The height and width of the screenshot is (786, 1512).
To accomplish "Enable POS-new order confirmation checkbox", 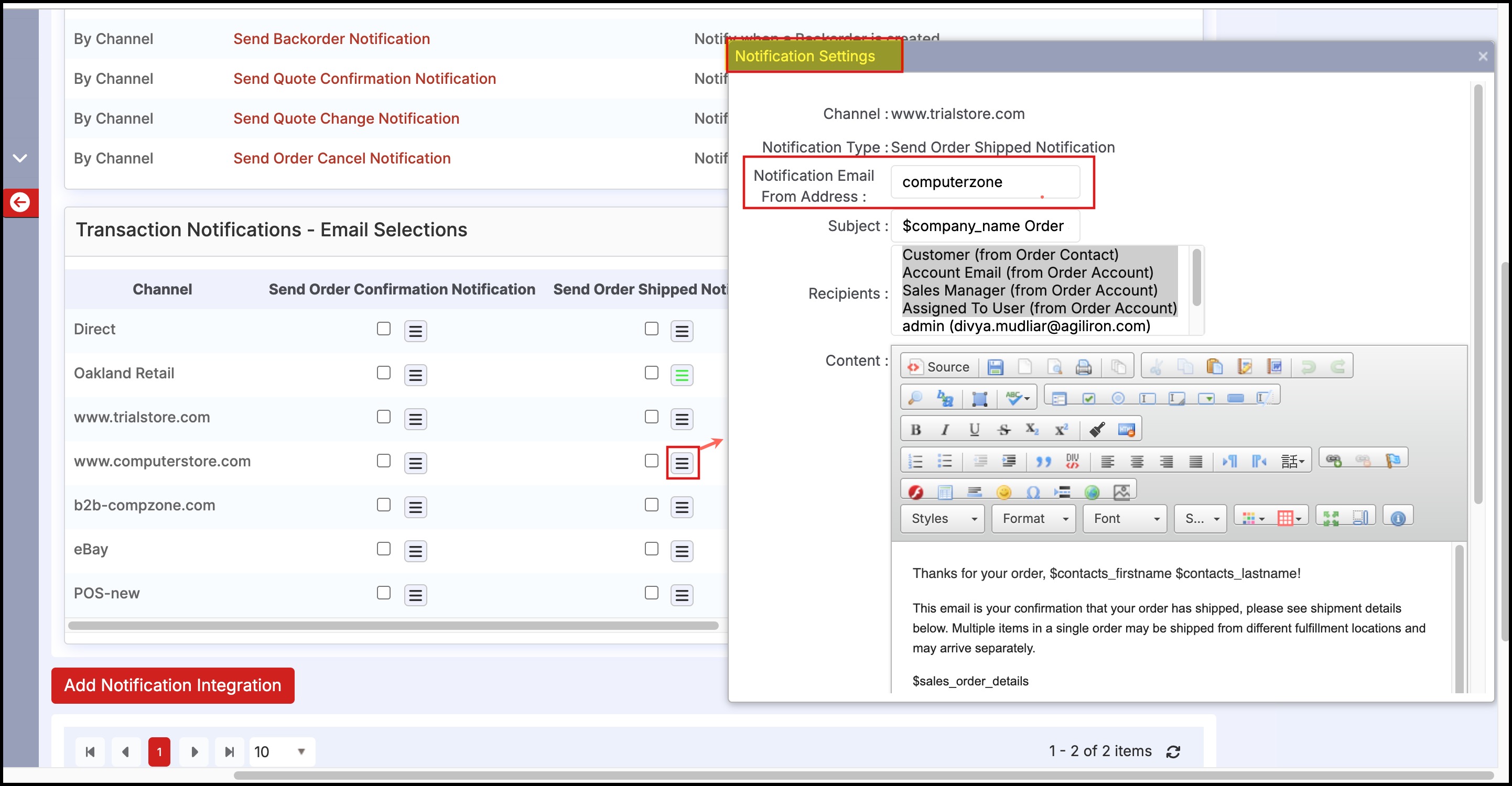I will [x=383, y=593].
